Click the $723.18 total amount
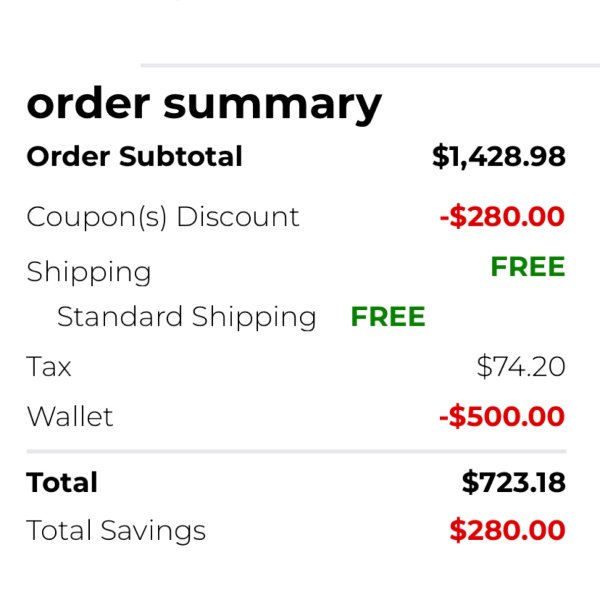This screenshot has width=600, height=600. click(x=514, y=482)
